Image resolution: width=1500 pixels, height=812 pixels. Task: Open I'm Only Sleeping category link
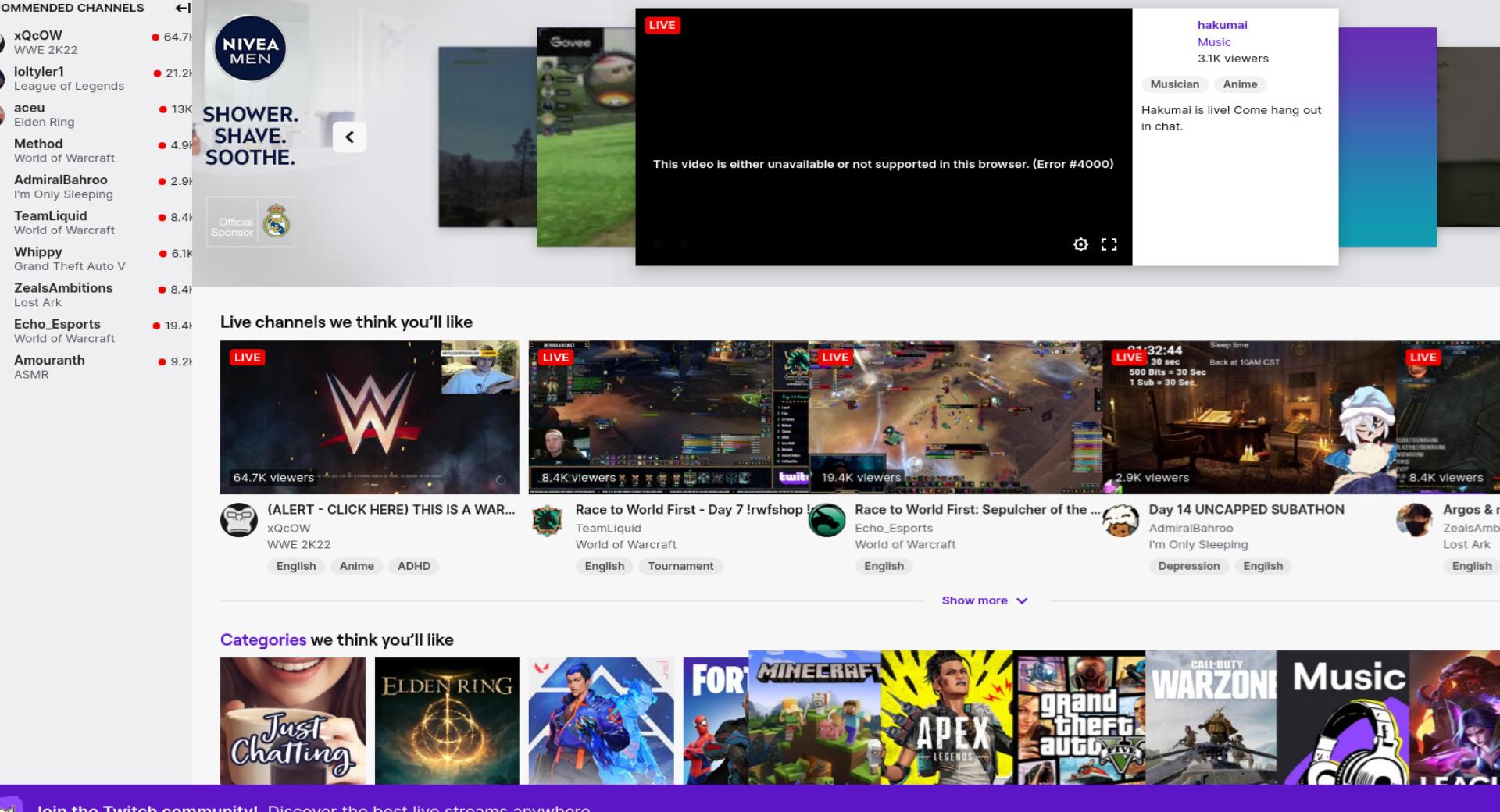coord(1198,544)
